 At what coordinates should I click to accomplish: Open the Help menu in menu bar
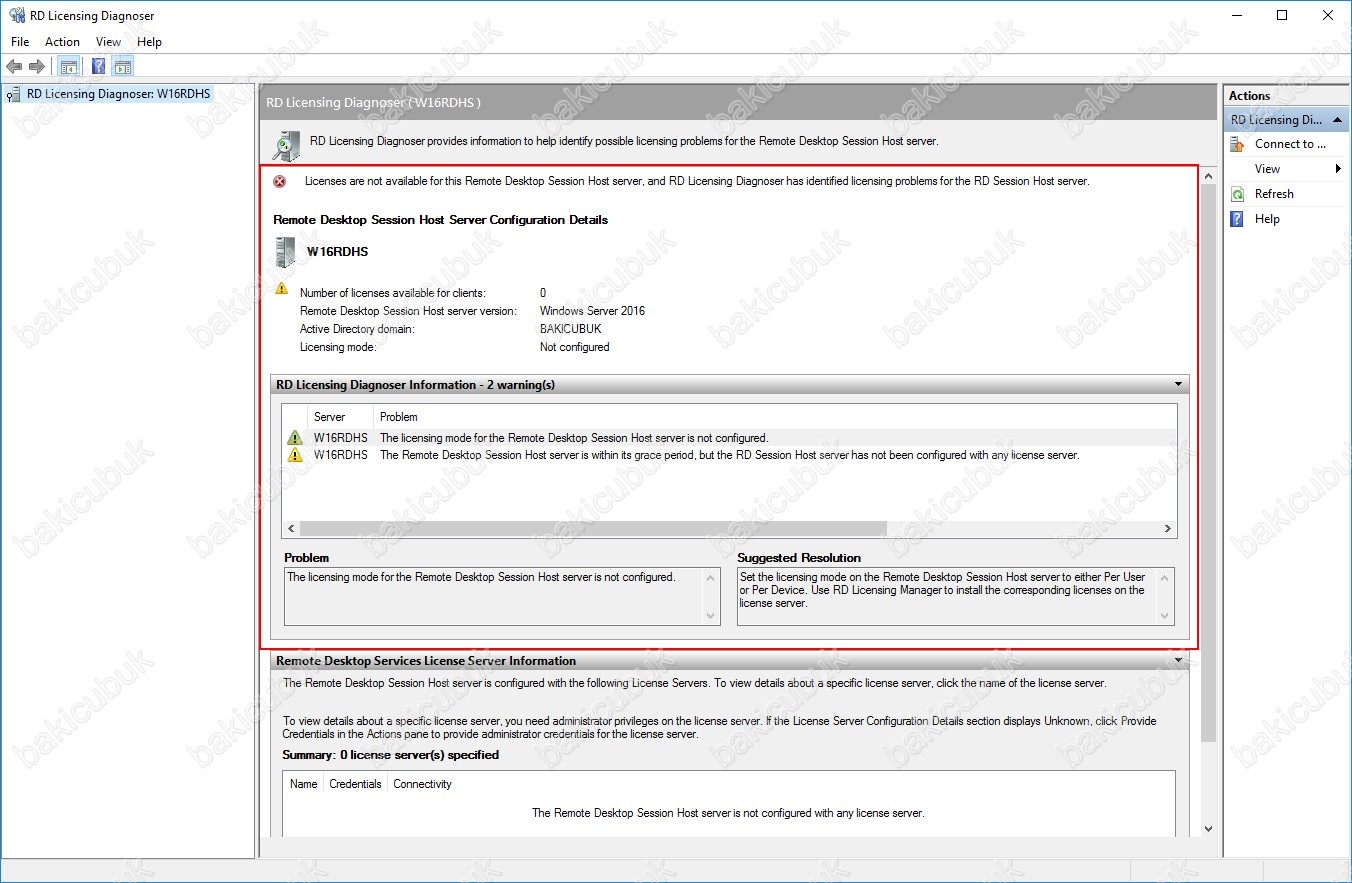[149, 42]
